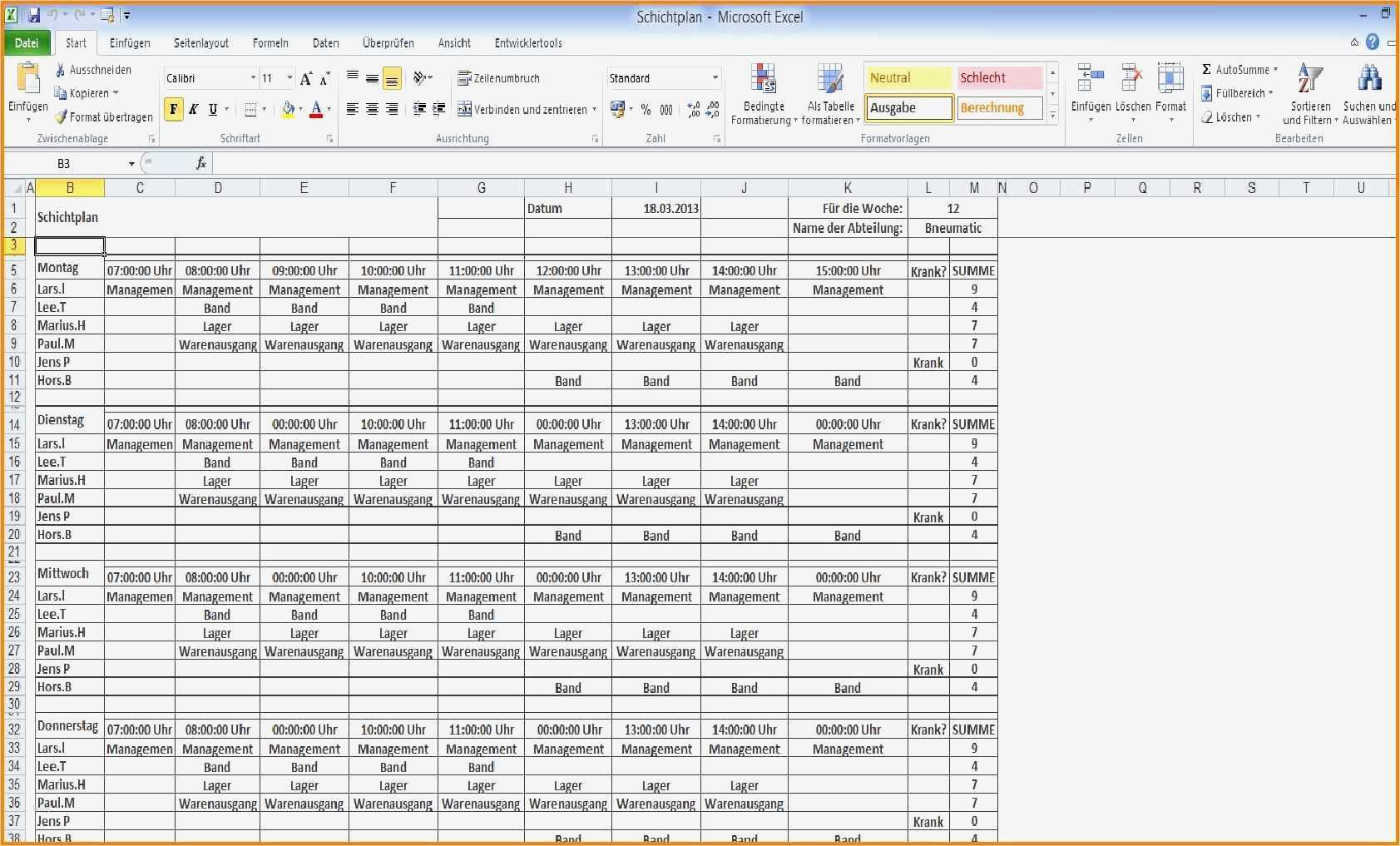Click the Löschen cells icon

[1132, 79]
